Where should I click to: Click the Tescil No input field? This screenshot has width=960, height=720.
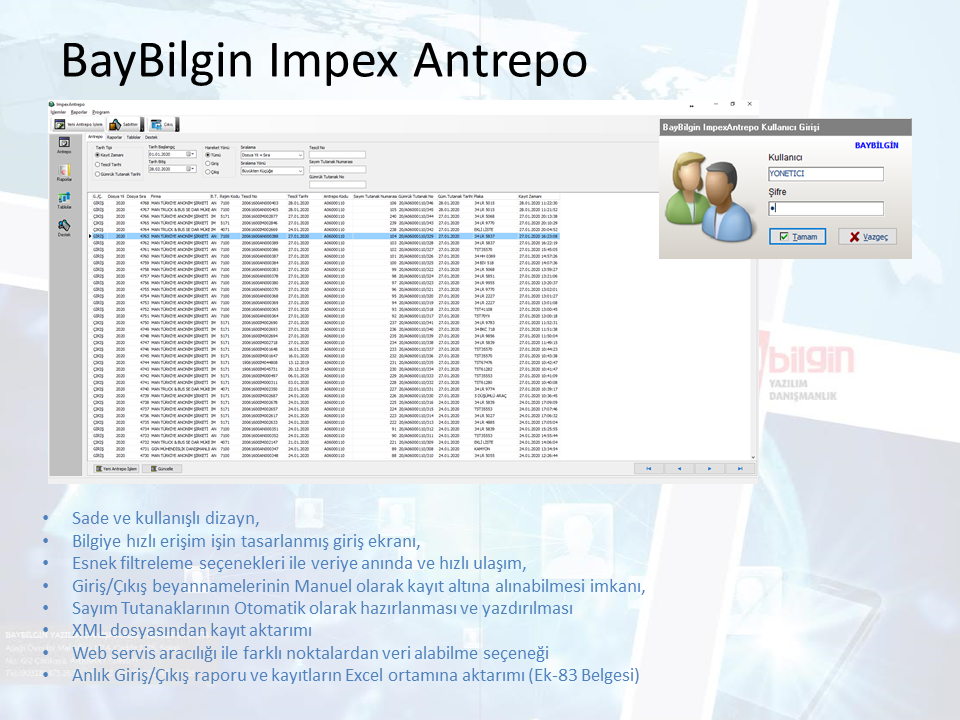[x=337, y=155]
